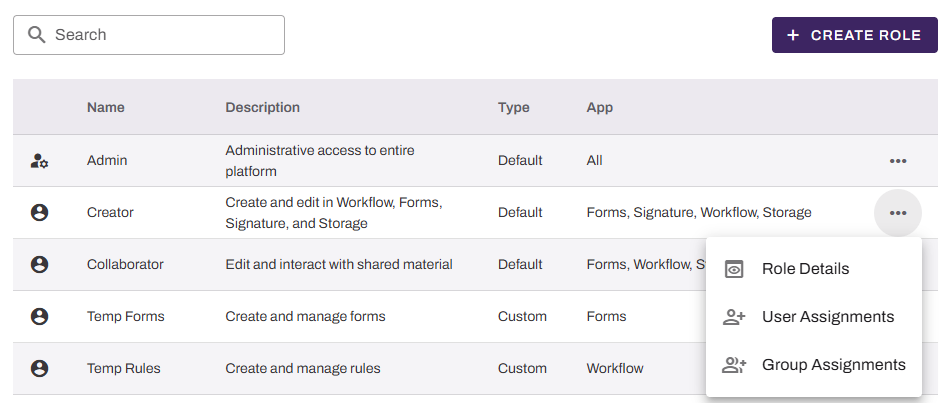Click 'Edit and interact with shared material'

tap(339, 264)
